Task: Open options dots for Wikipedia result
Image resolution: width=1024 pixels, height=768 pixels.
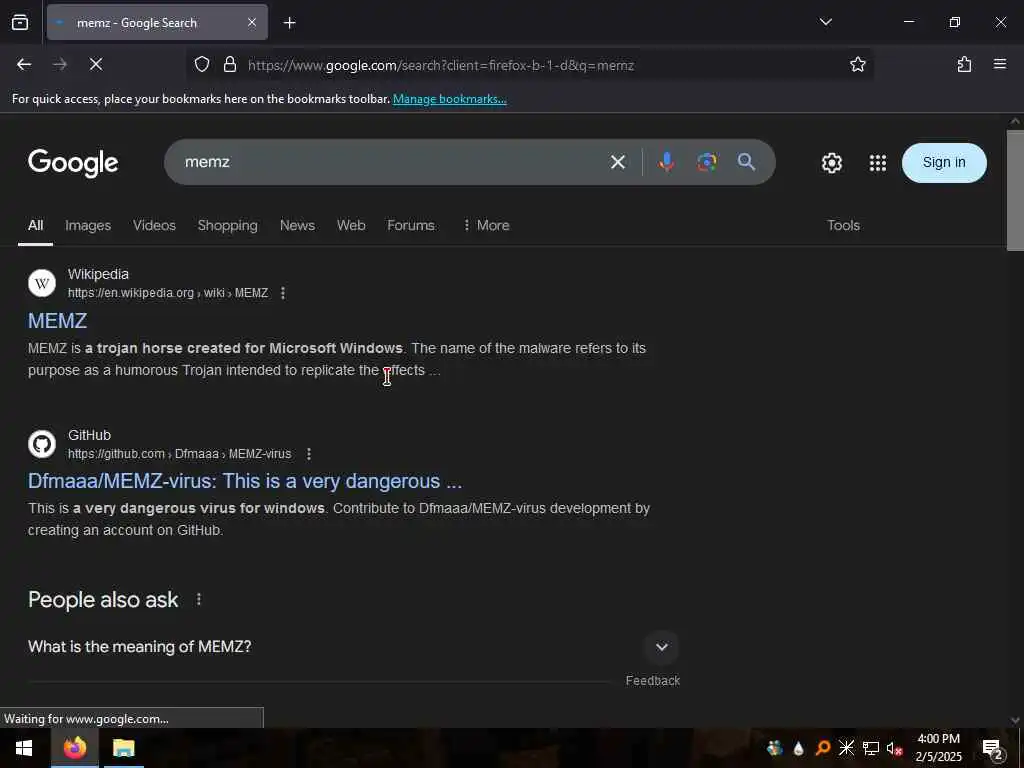Action: [x=283, y=293]
